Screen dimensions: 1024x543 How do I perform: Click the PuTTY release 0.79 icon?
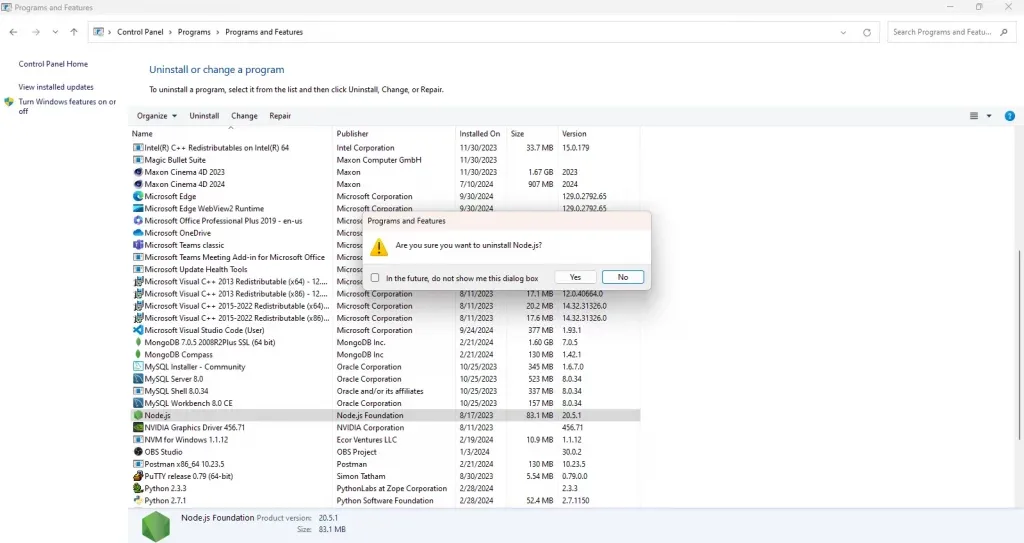(138, 476)
